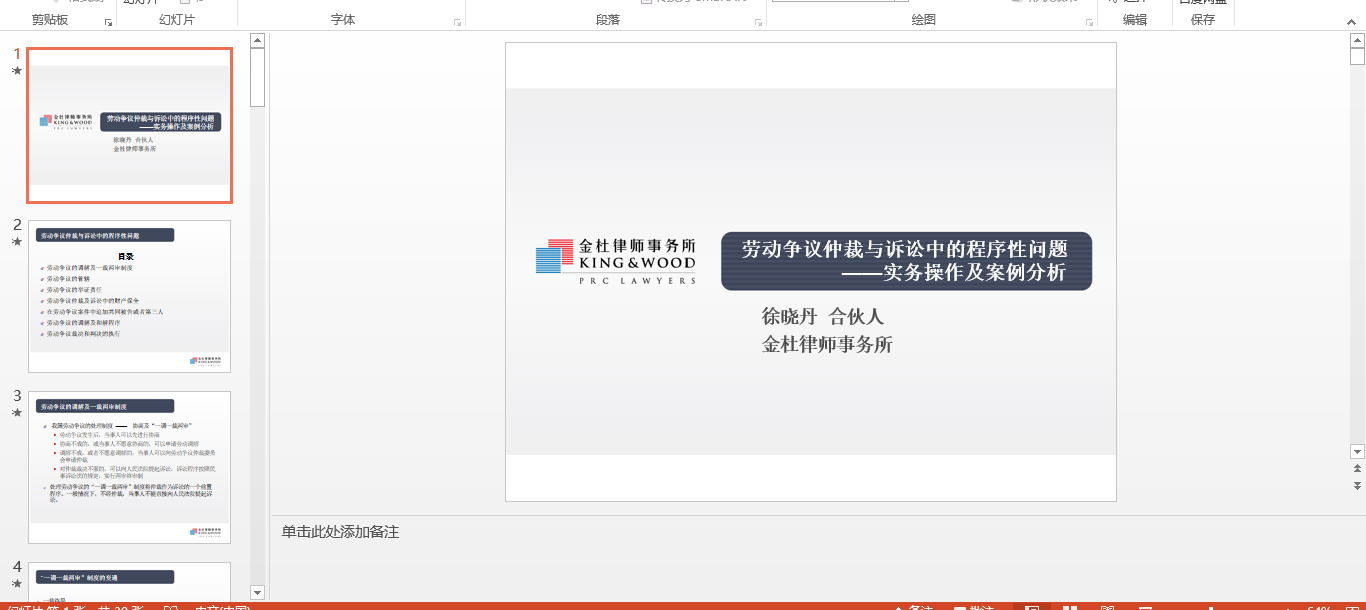Click the animation star icon under slide 2

16,241
